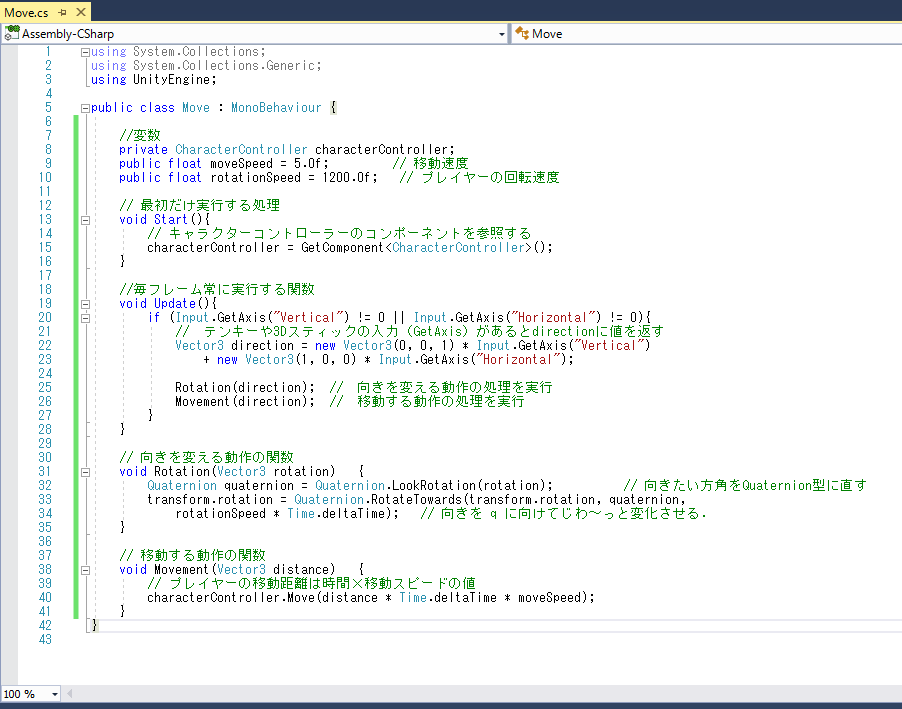Image resolution: width=902 pixels, height=709 pixels.
Task: Click the "Vertical" string on line 22
Action: click(x=608, y=345)
